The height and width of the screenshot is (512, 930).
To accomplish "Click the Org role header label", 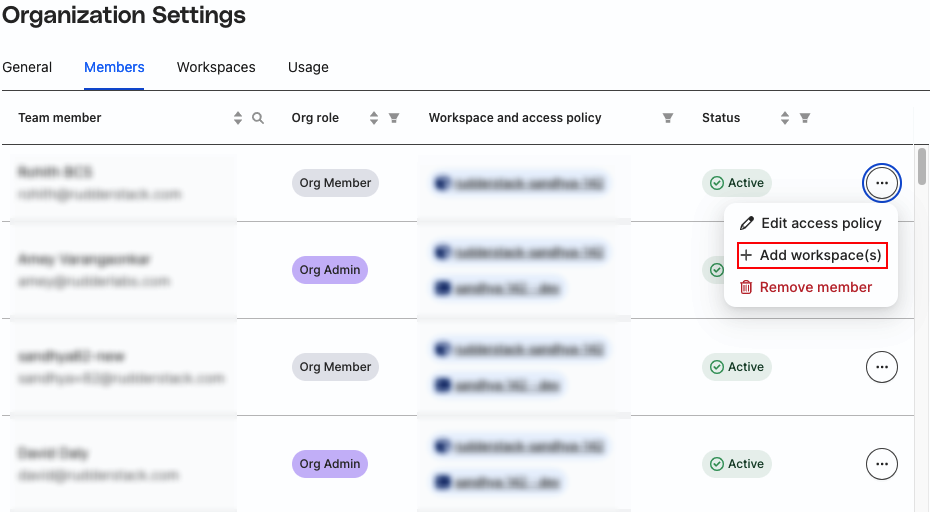I will pyautogui.click(x=315, y=117).
